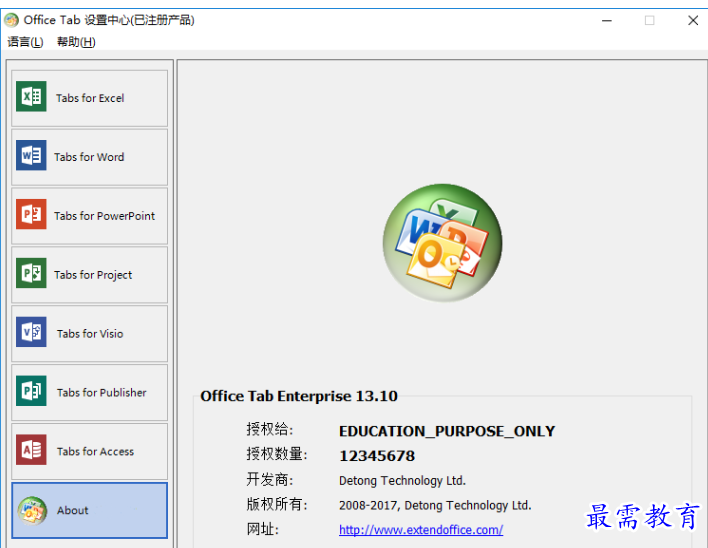708x548 pixels.
Task: Open Tabs for Project label
Action: coord(93,275)
